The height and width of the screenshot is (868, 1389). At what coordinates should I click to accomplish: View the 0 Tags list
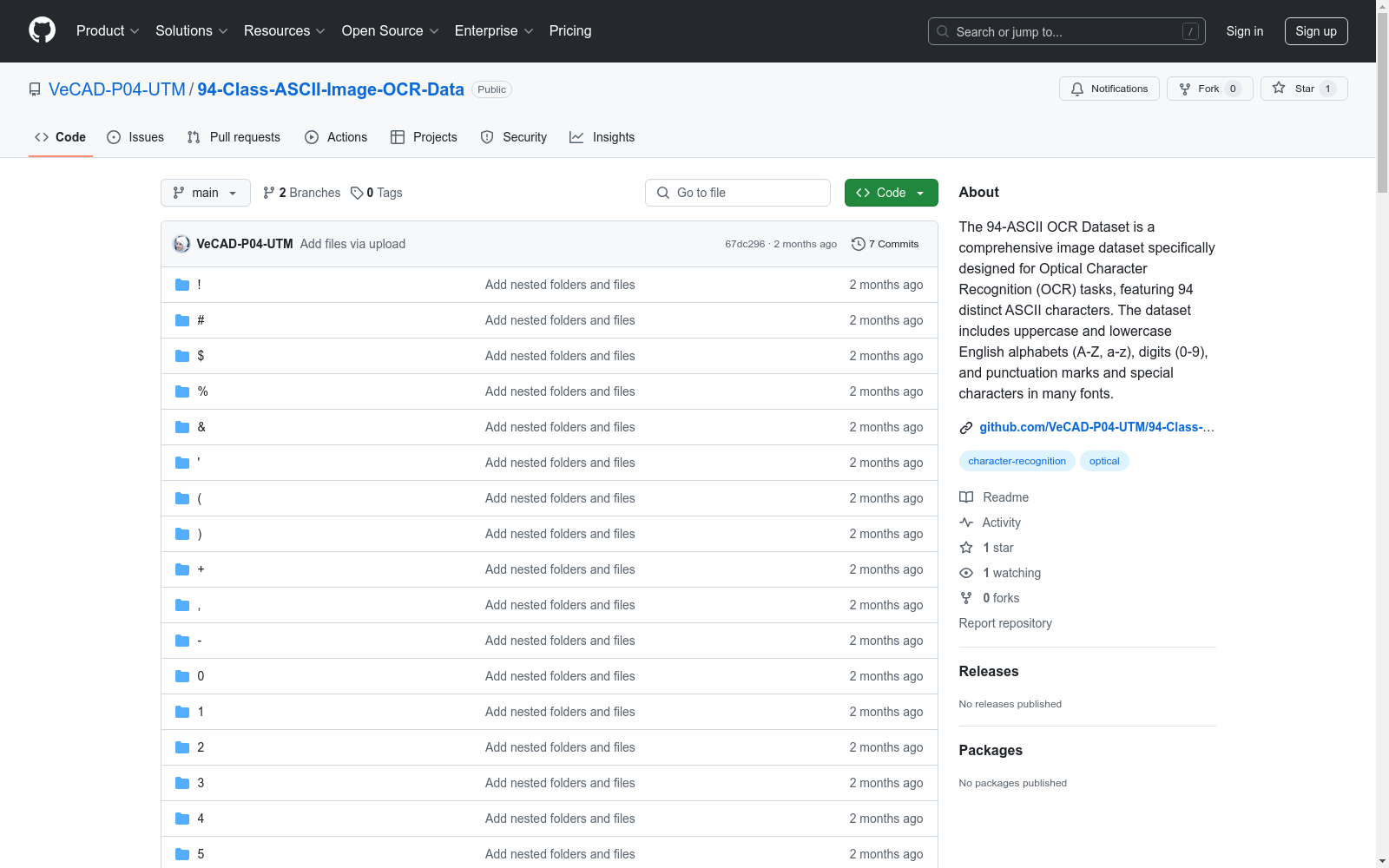point(377,193)
